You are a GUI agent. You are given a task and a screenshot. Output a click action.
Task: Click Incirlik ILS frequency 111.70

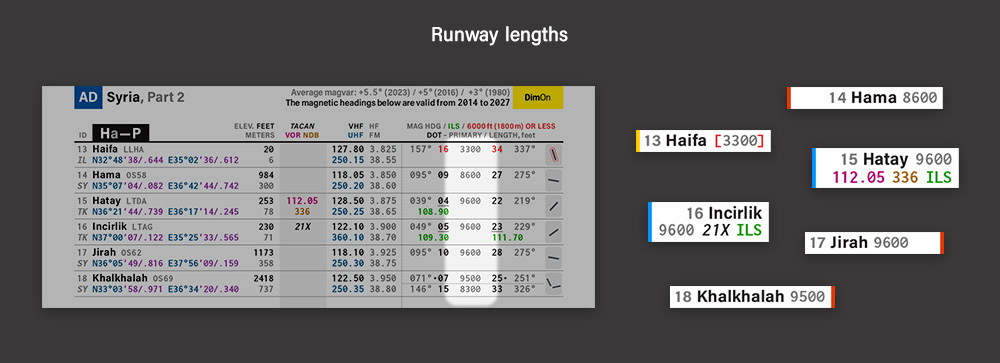pyautogui.click(x=508, y=237)
